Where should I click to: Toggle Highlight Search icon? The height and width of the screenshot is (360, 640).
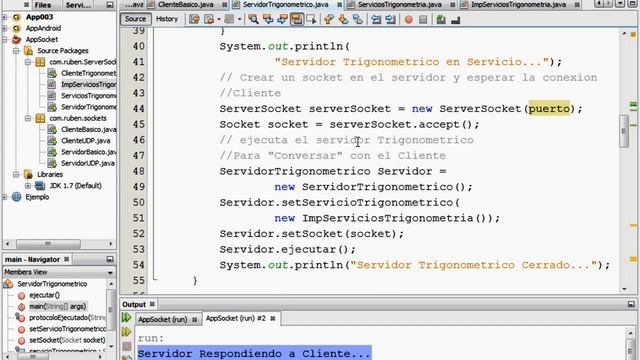(x=297, y=19)
